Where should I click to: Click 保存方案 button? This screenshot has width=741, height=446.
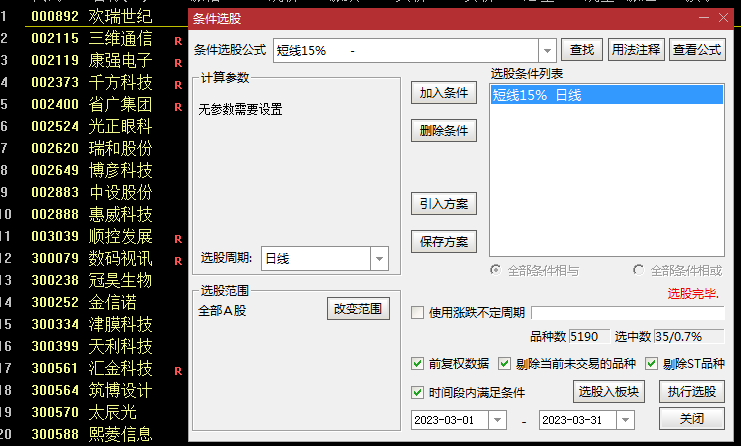click(444, 241)
